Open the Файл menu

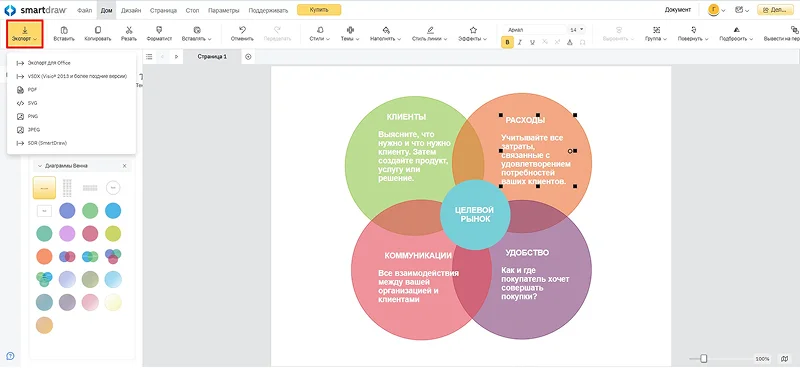tap(84, 10)
